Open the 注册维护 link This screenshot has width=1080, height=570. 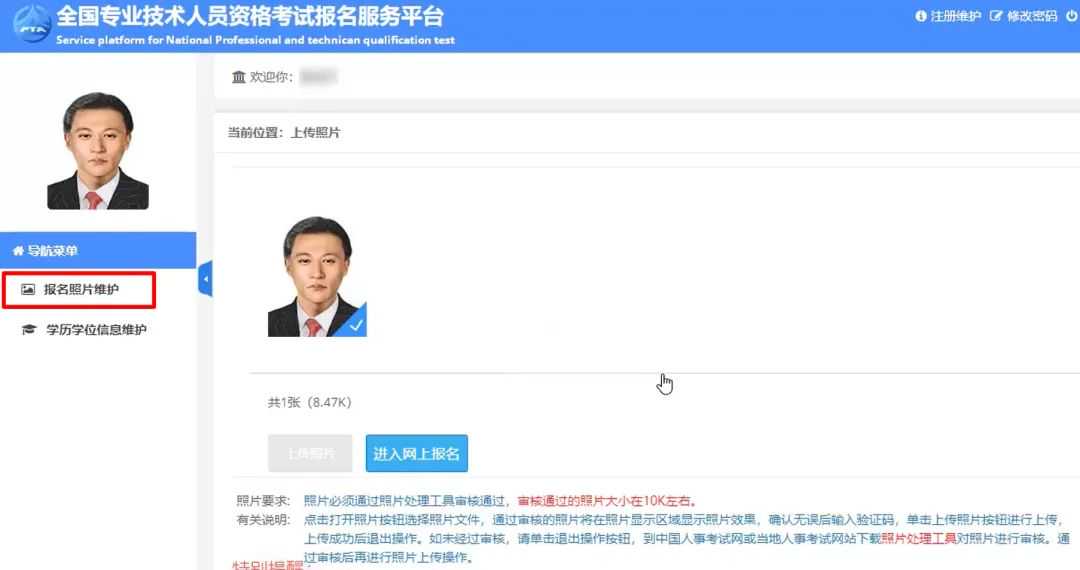tap(955, 17)
